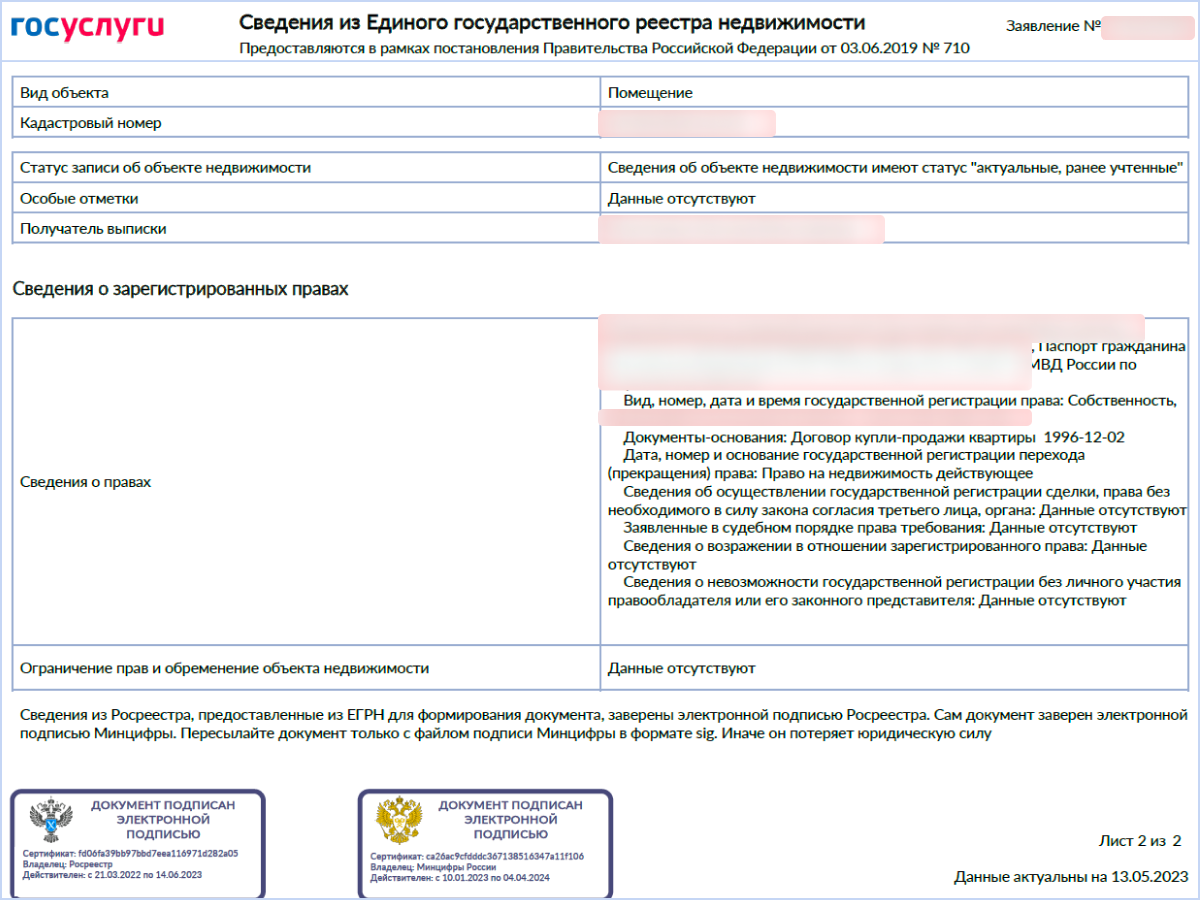Click the 'Сведения о правах' cell label
This screenshot has width=1200, height=900.
[x=86, y=482]
